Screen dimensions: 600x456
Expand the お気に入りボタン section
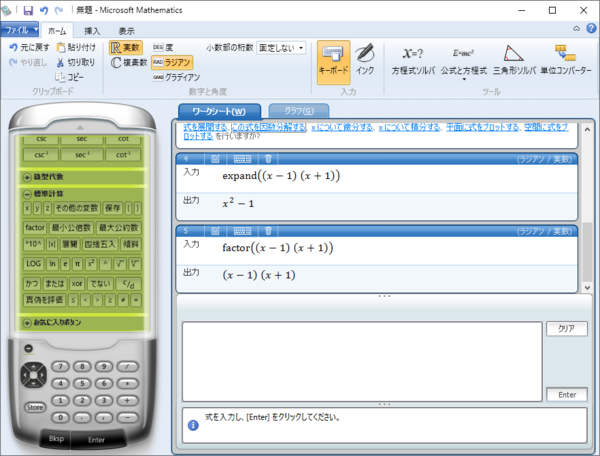pyautogui.click(x=27, y=323)
